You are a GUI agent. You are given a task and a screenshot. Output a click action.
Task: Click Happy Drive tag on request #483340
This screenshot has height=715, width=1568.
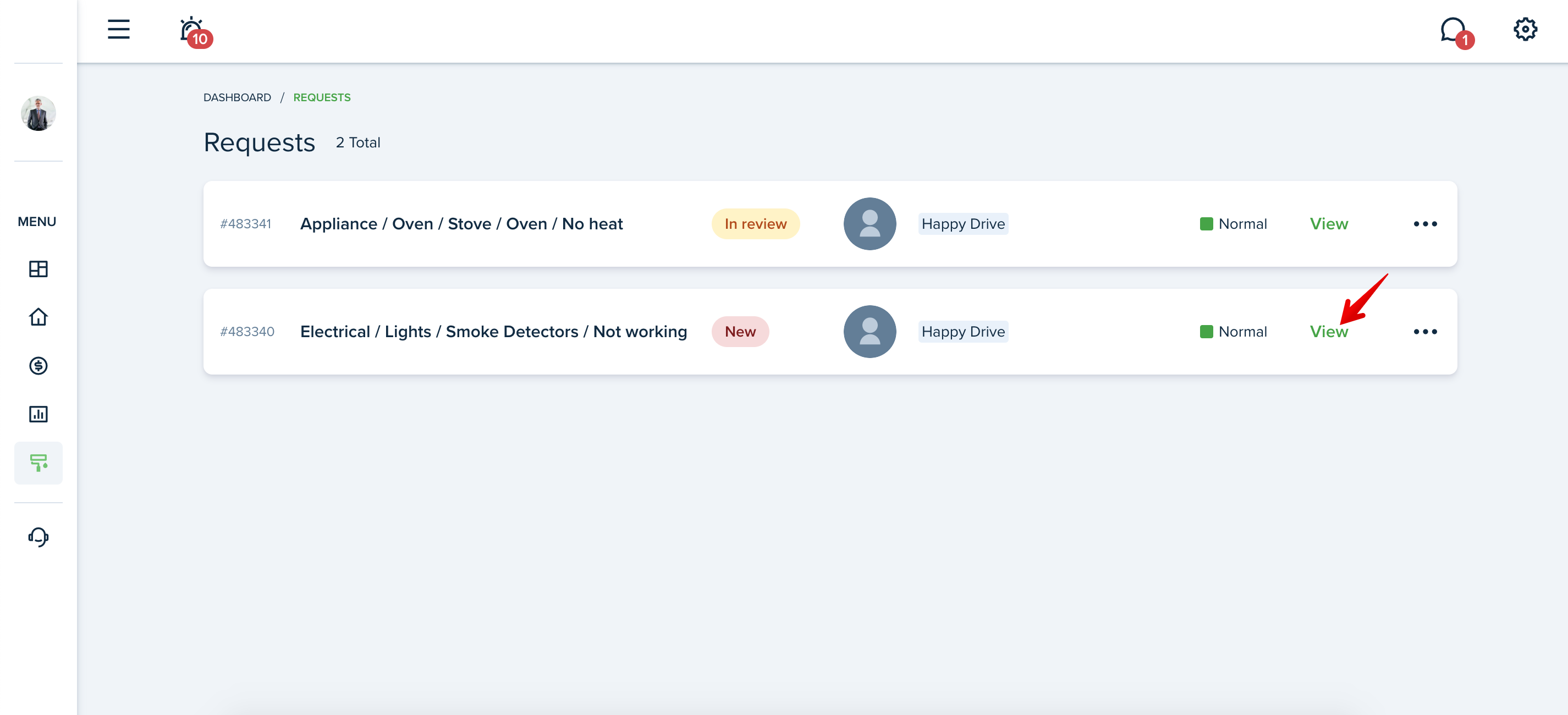[963, 332]
